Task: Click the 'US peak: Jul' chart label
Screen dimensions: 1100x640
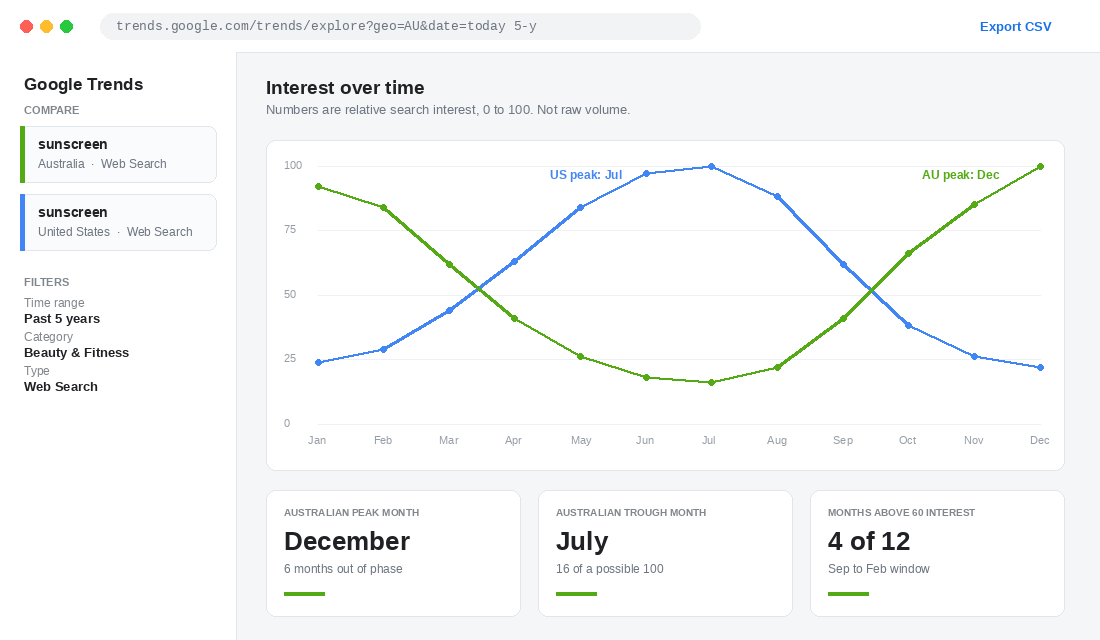Action: click(x=586, y=175)
